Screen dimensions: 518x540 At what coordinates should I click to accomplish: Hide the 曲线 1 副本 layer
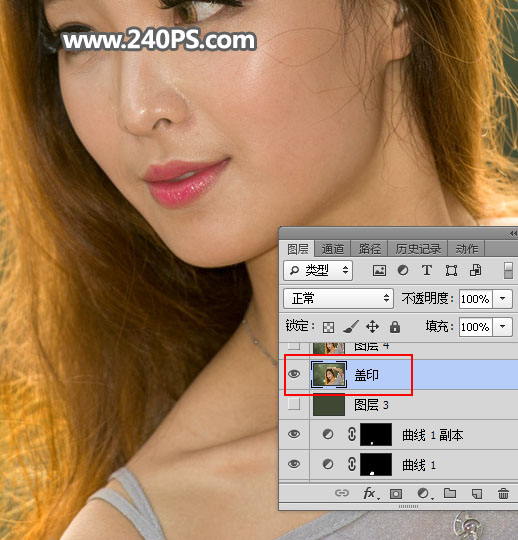coord(294,434)
